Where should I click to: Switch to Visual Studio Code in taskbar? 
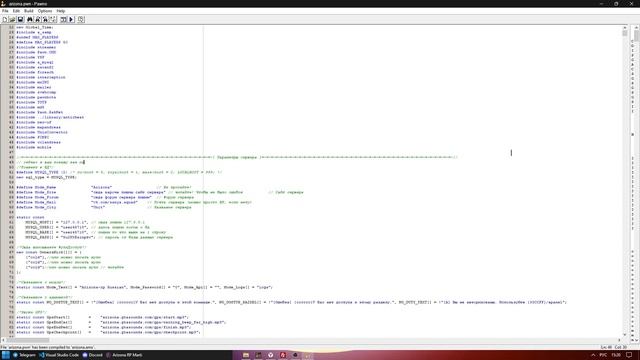coord(59,355)
